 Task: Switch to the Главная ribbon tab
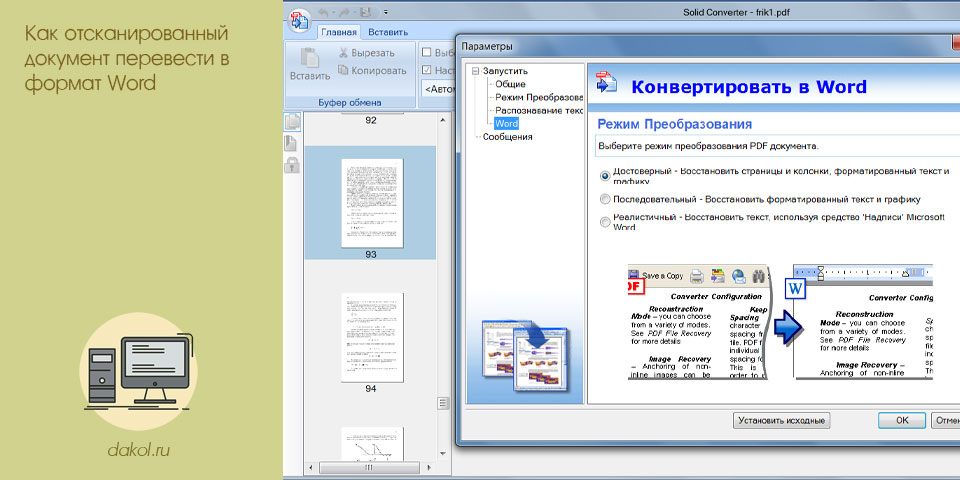pos(339,32)
